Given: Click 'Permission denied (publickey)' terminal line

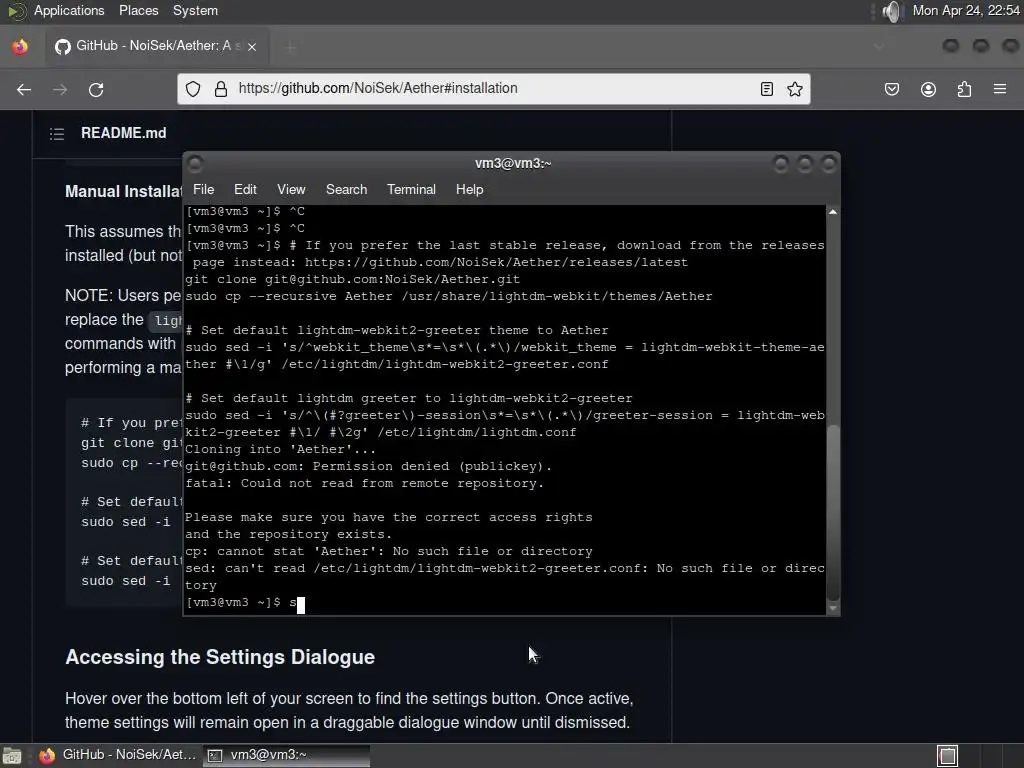Looking at the screenshot, I should [368, 466].
